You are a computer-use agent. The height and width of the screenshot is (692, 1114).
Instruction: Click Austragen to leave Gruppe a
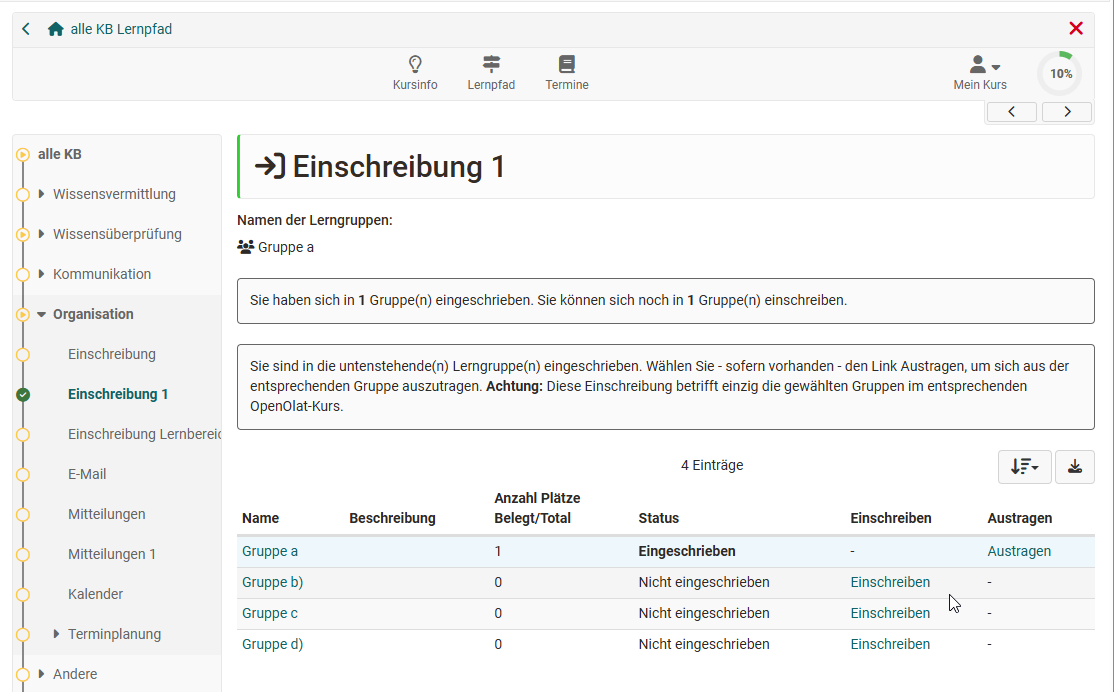[1020, 551]
